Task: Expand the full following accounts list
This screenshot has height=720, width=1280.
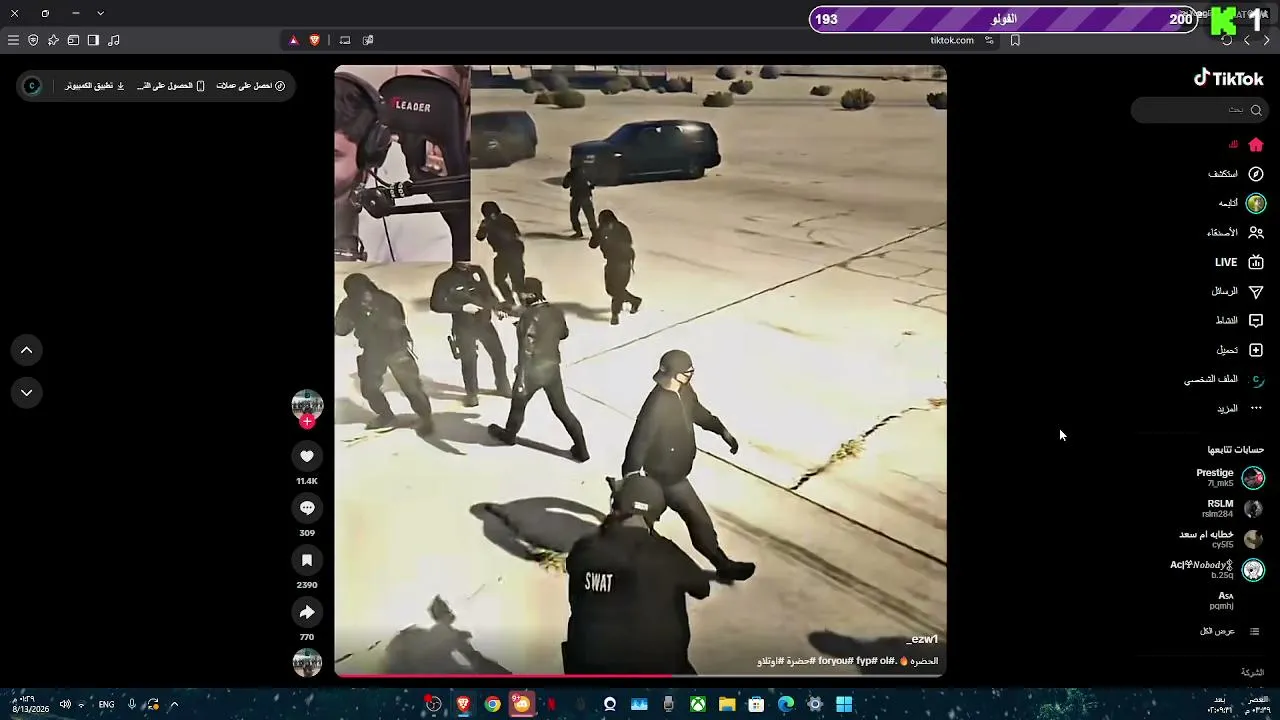Action: tap(1230, 632)
